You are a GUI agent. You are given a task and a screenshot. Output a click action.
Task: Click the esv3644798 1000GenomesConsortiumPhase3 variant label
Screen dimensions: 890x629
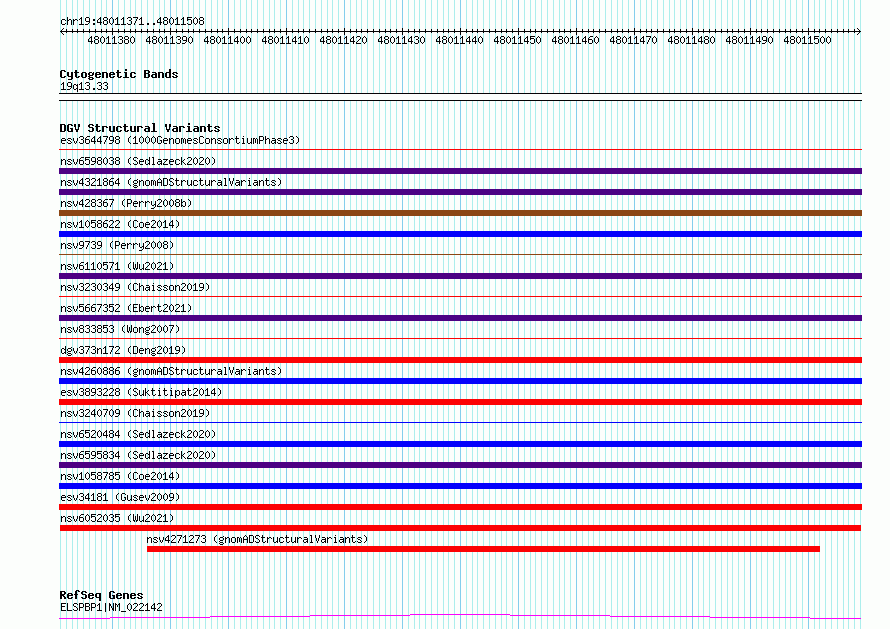click(180, 140)
